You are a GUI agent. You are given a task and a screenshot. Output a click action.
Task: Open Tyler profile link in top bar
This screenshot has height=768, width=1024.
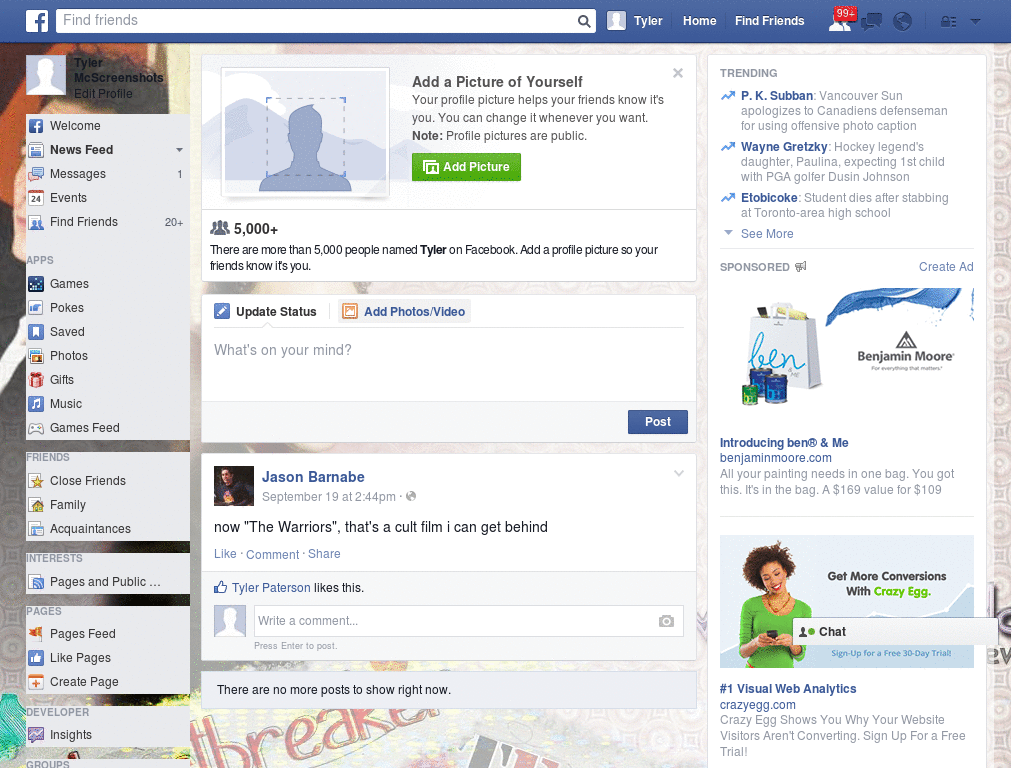point(648,21)
